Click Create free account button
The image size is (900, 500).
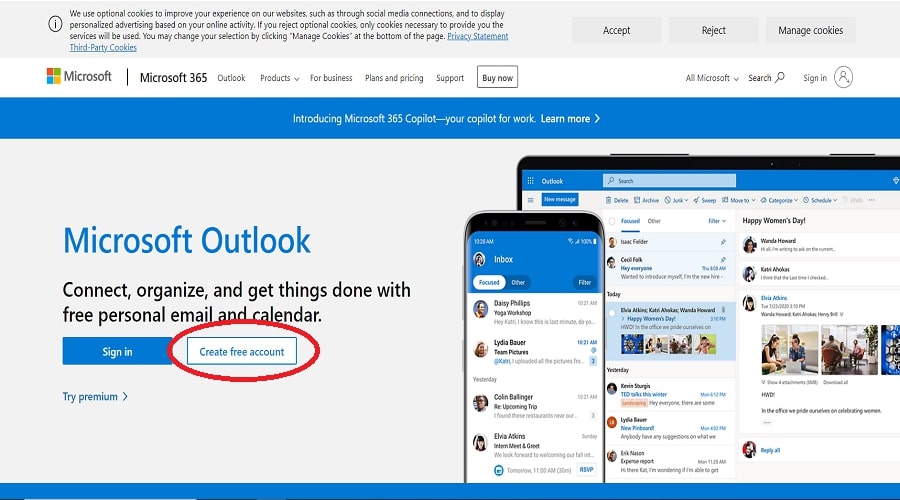pyautogui.click(x=242, y=351)
